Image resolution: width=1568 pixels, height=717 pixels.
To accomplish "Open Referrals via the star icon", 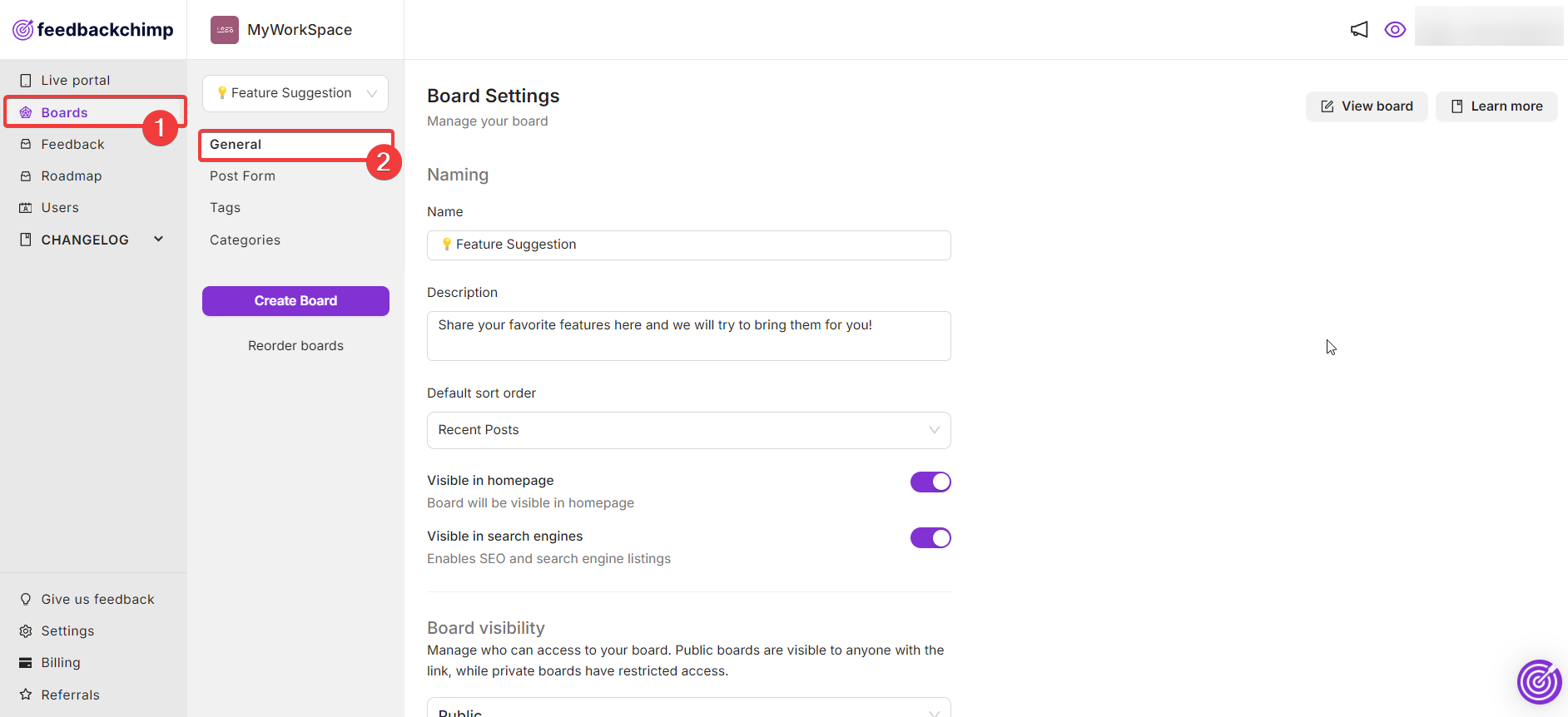I will [26, 695].
